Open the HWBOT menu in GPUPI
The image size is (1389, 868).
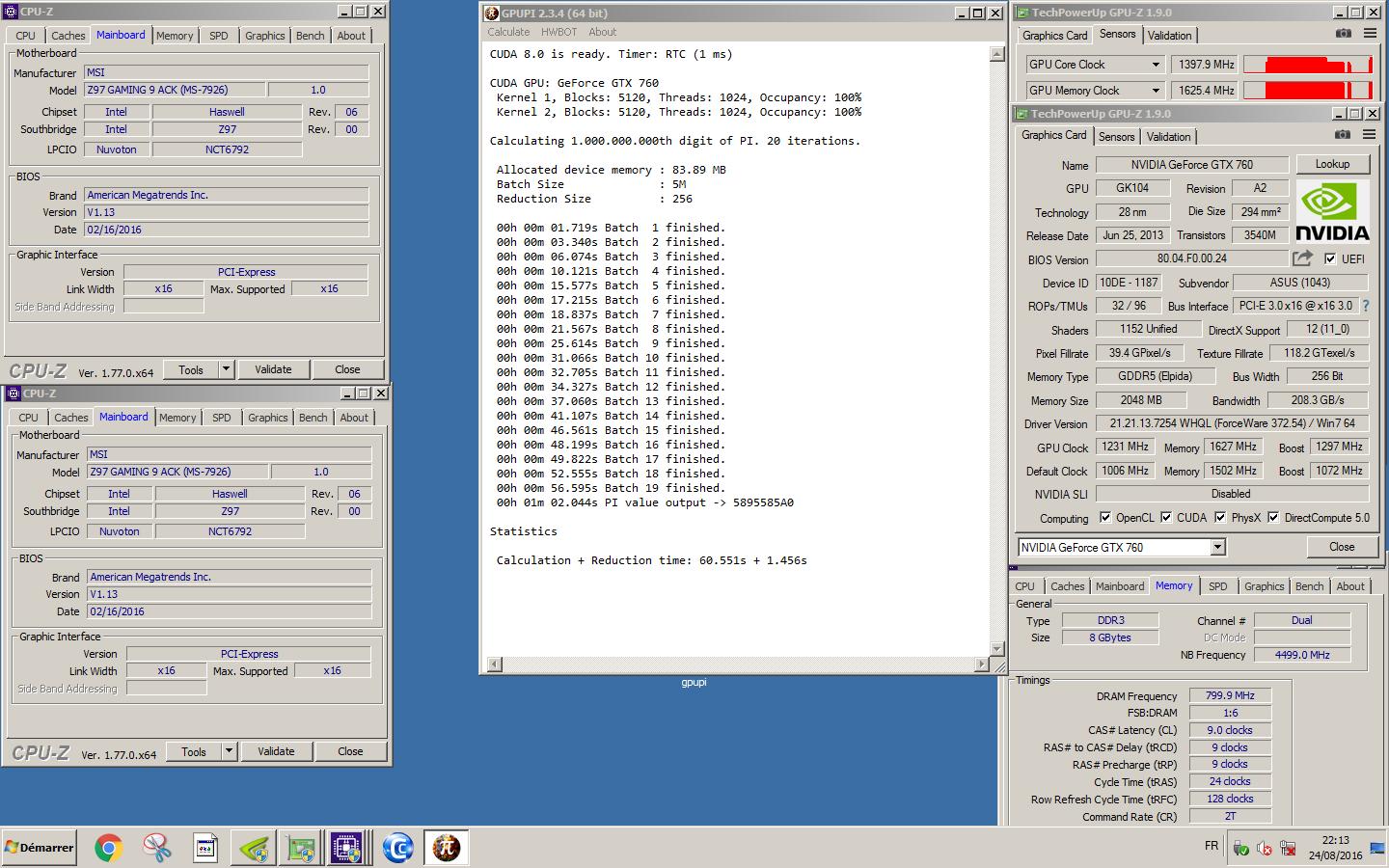[x=558, y=32]
